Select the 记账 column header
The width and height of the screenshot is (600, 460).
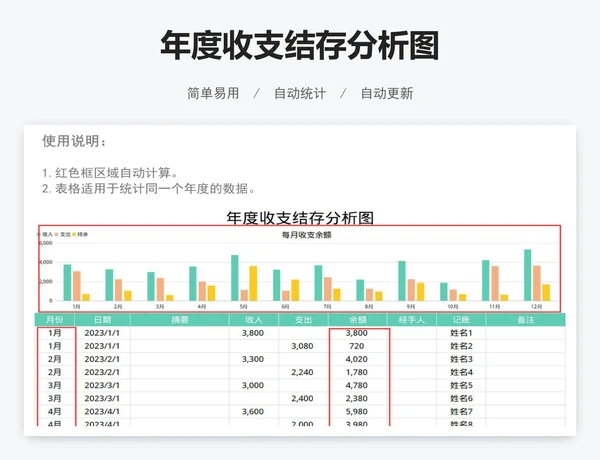pos(461,320)
